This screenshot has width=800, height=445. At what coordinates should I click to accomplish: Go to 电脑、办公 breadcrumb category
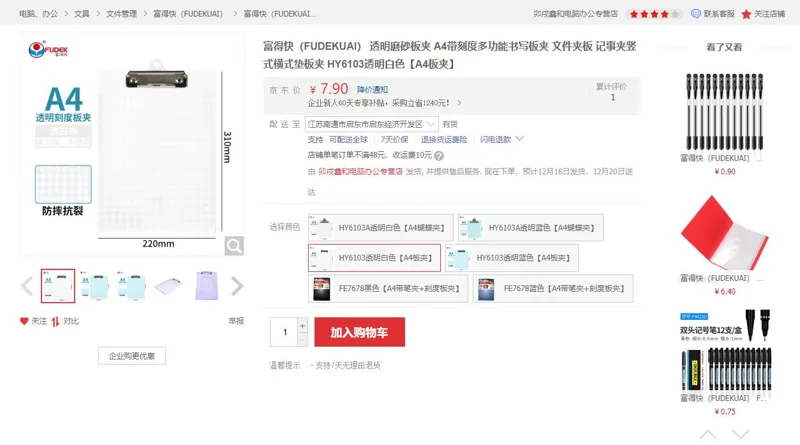[38, 14]
